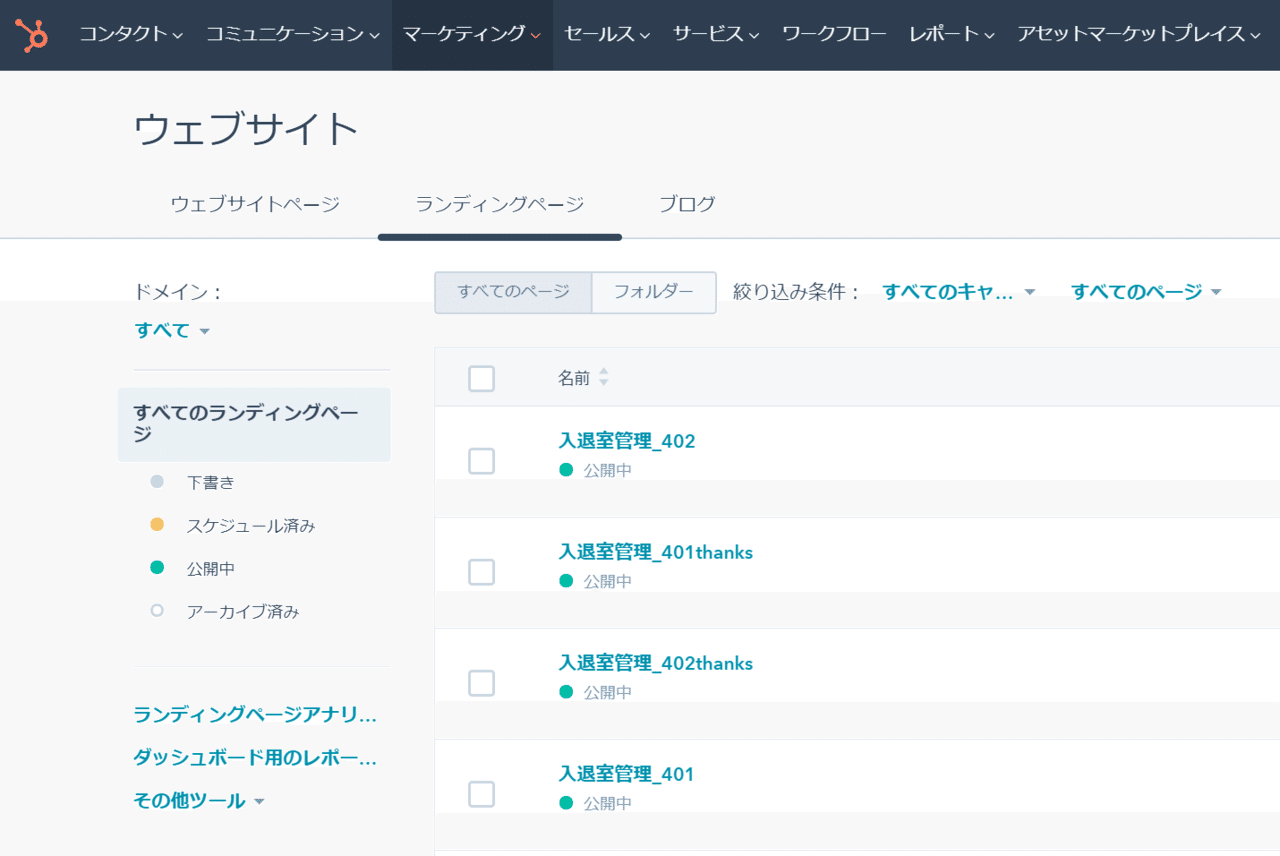Select すべてのランディングページ in the sidebar
Image resolution: width=1280 pixels, height=856 pixels.
point(254,424)
